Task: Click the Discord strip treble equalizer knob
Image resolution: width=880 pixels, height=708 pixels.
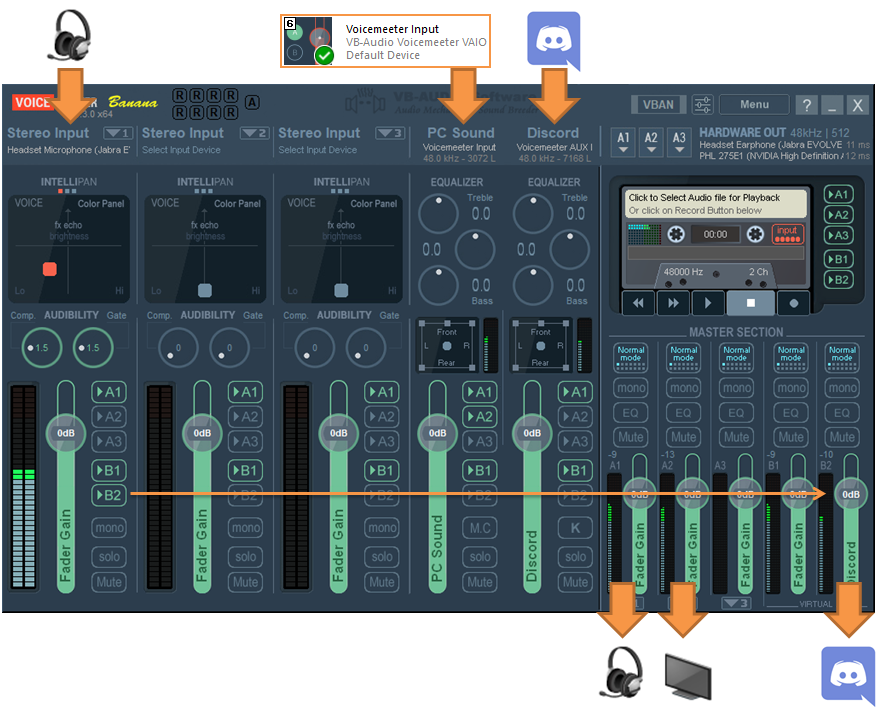Action: (x=533, y=214)
